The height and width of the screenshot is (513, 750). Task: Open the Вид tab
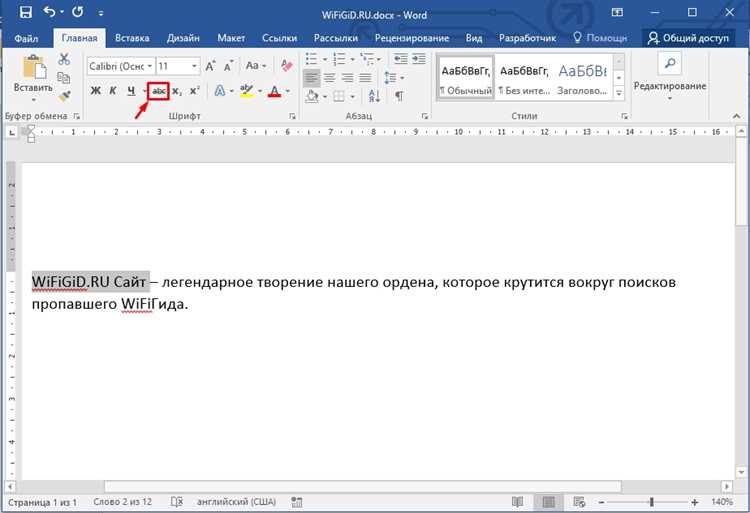474,38
